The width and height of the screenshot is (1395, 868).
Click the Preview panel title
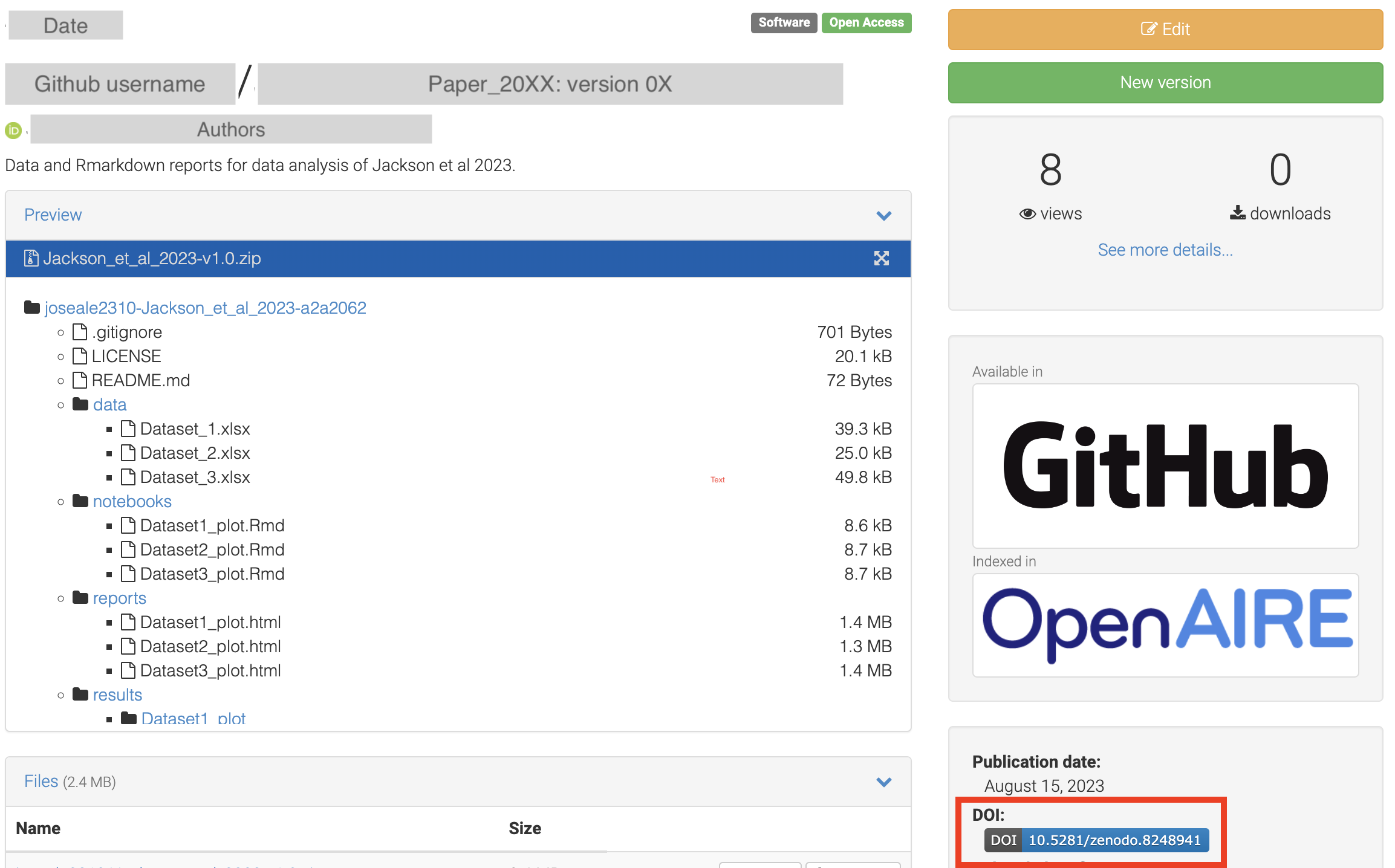[x=53, y=215]
